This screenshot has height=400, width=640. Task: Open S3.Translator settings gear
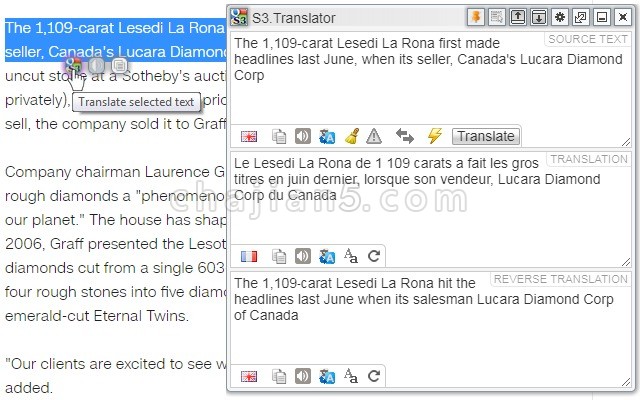click(x=560, y=18)
